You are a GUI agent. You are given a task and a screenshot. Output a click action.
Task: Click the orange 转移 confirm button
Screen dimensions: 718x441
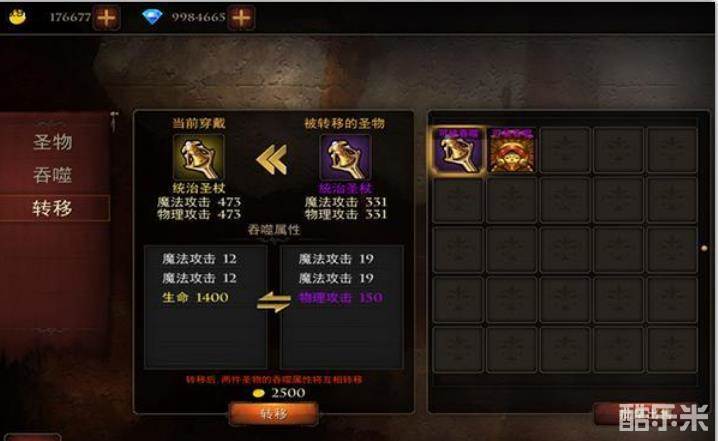[x=273, y=414]
